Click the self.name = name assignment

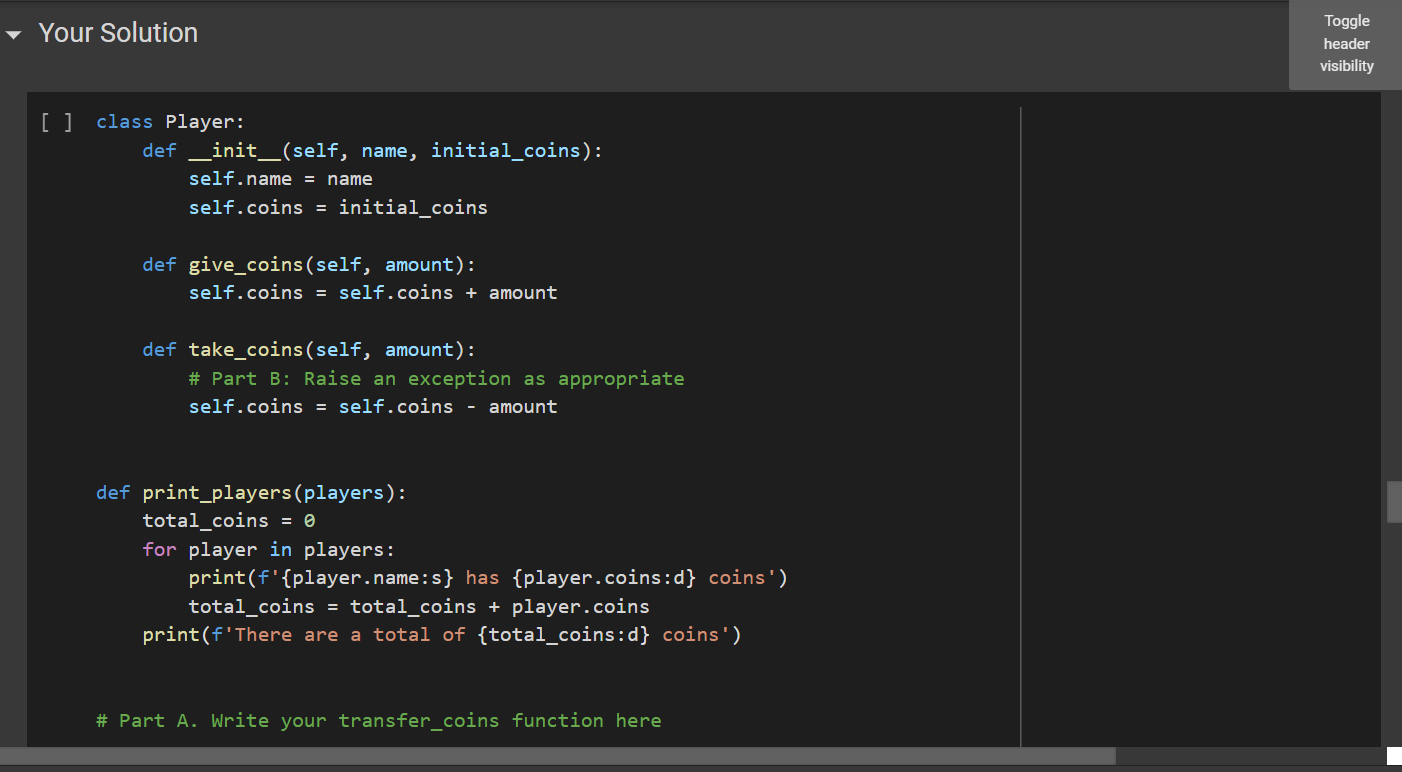(280, 178)
